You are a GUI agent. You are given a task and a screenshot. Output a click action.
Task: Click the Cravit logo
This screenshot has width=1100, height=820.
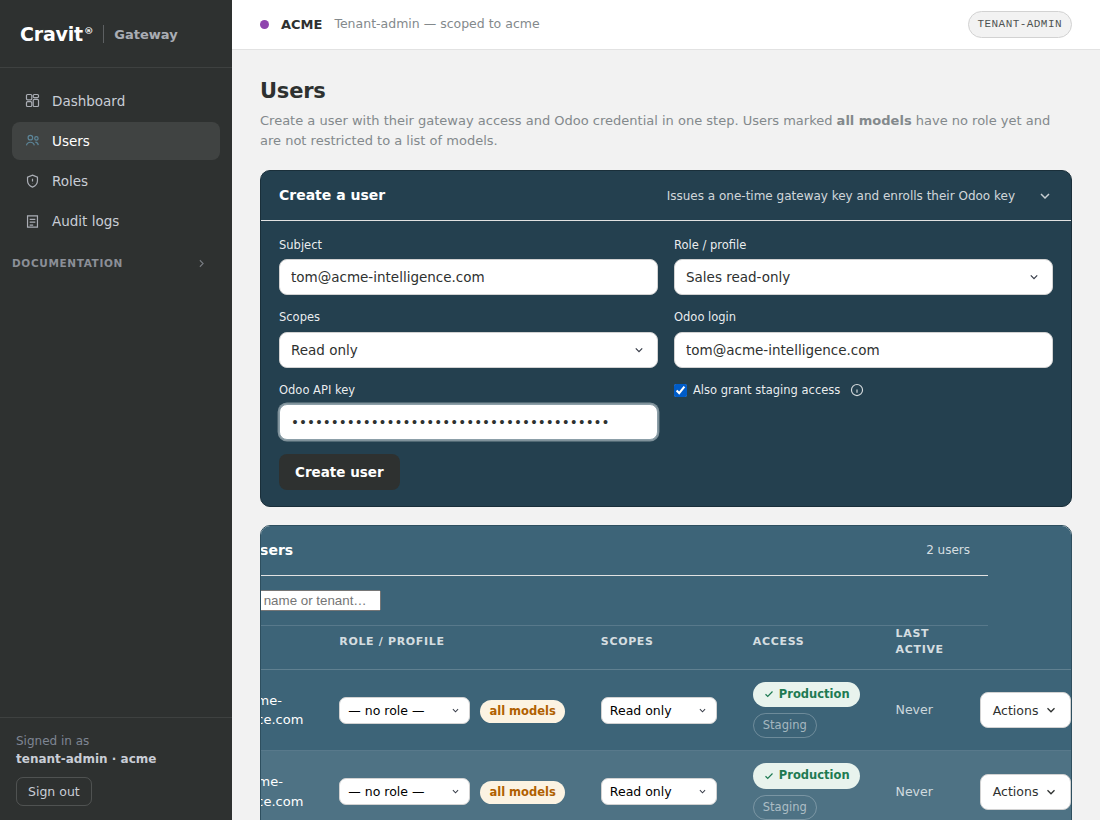pyautogui.click(x=56, y=34)
